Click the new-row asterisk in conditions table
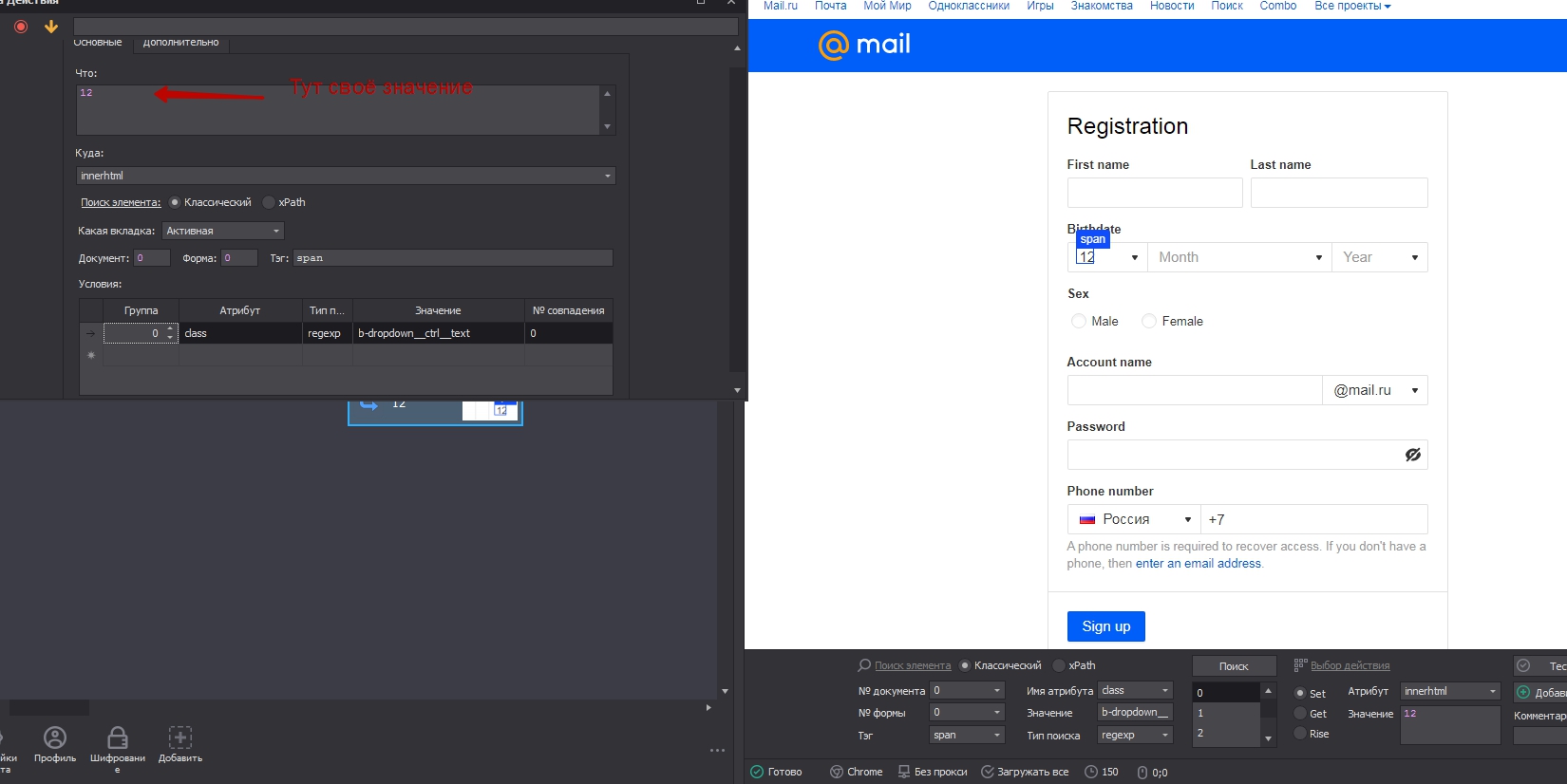 click(91, 355)
